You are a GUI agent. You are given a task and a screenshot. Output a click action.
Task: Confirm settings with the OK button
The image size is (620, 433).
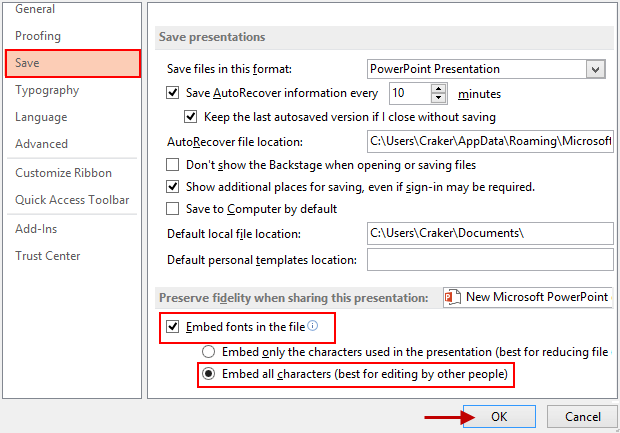click(499, 416)
